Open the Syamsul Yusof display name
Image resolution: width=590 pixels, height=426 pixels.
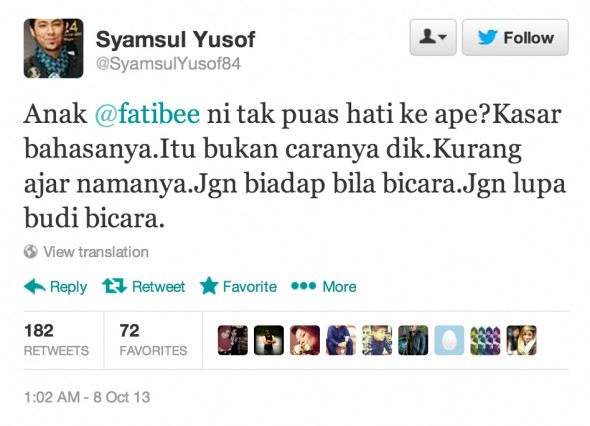pyautogui.click(x=175, y=40)
